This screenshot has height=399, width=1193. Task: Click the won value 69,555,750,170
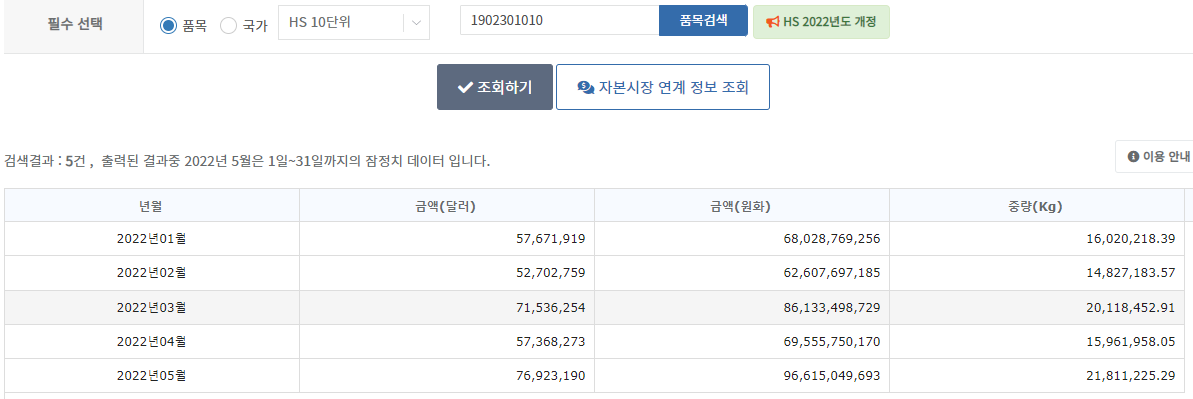click(x=831, y=342)
